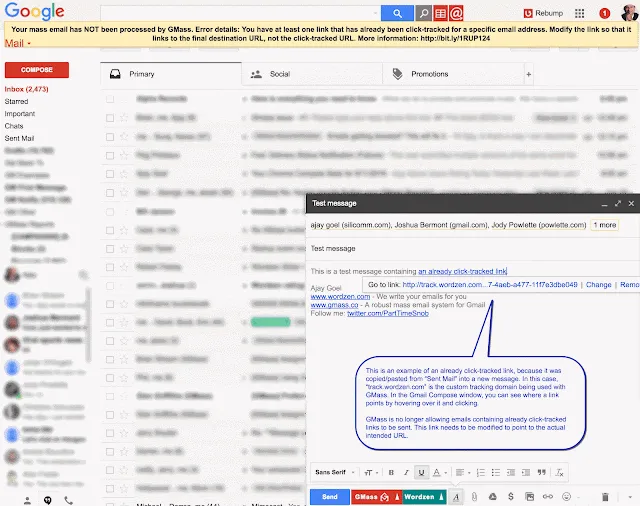Click the gray GMass search magnifier icon

click(424, 13)
